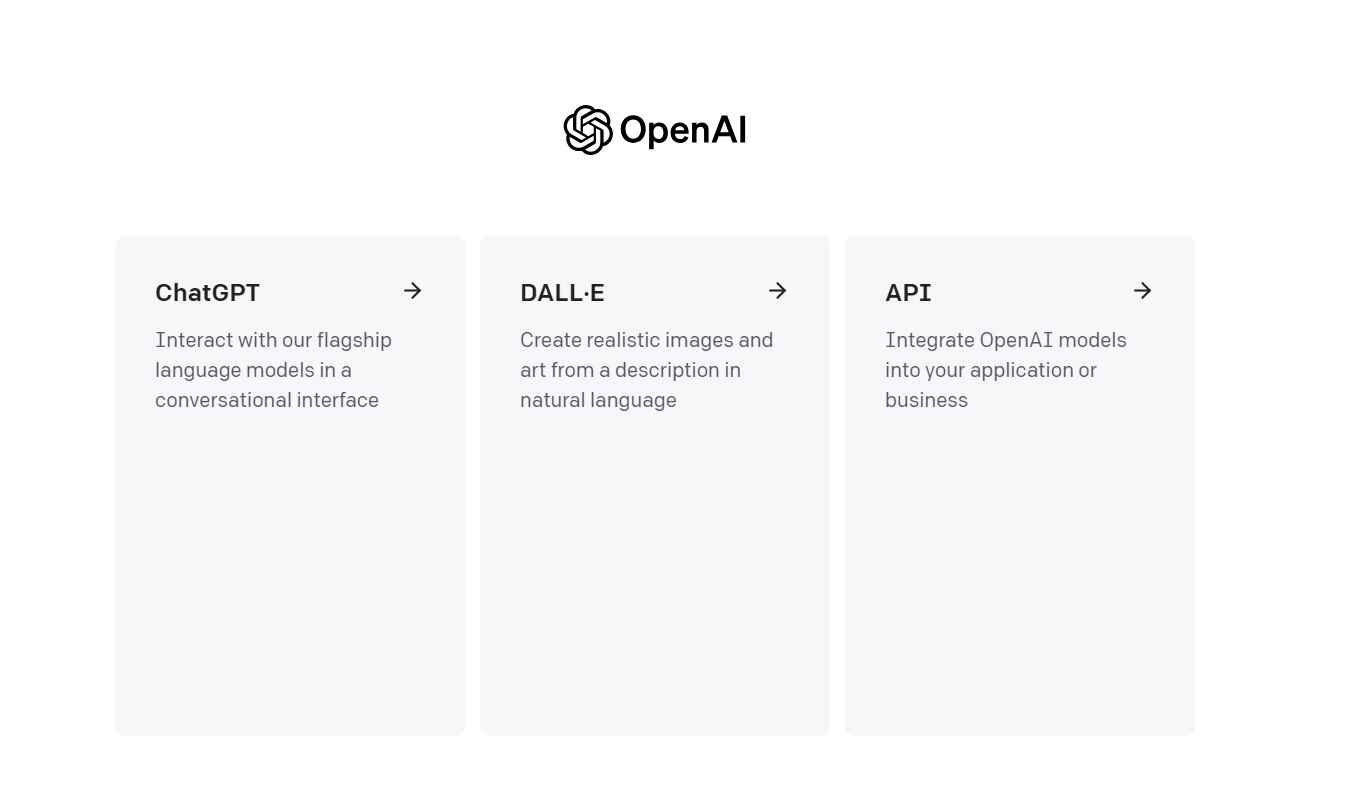Click the word "business" in API card
The height and width of the screenshot is (801, 1357).
click(926, 400)
